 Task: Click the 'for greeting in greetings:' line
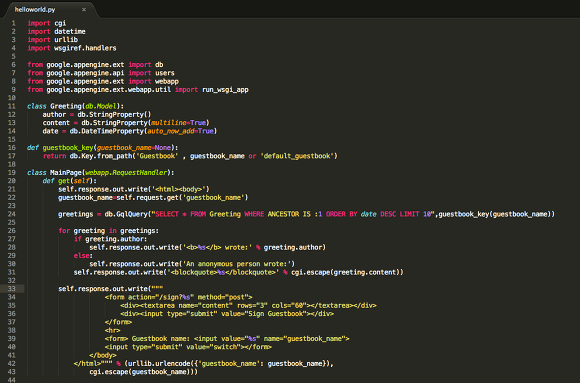pos(108,231)
